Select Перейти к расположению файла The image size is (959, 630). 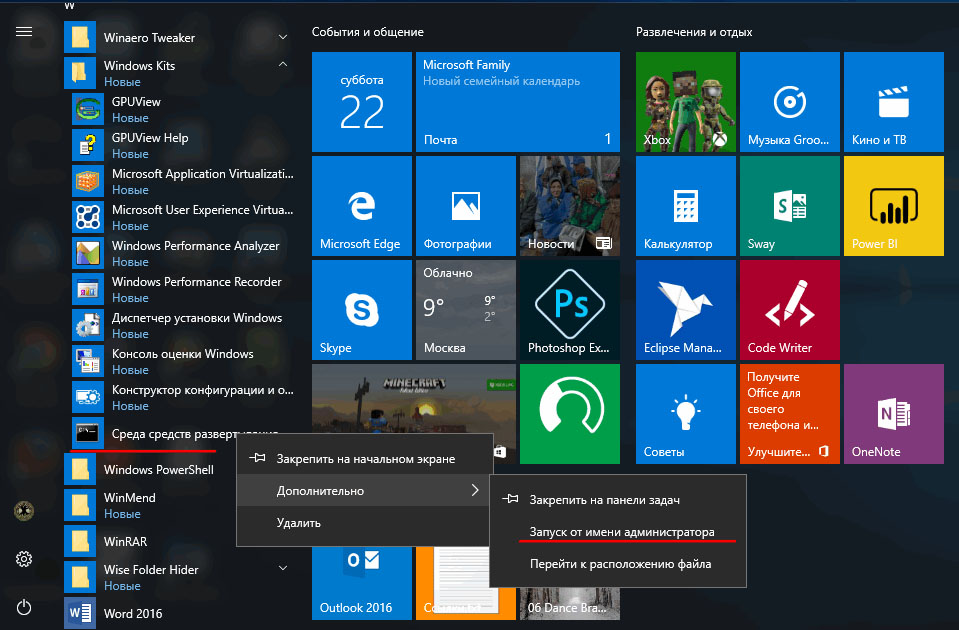(618, 564)
